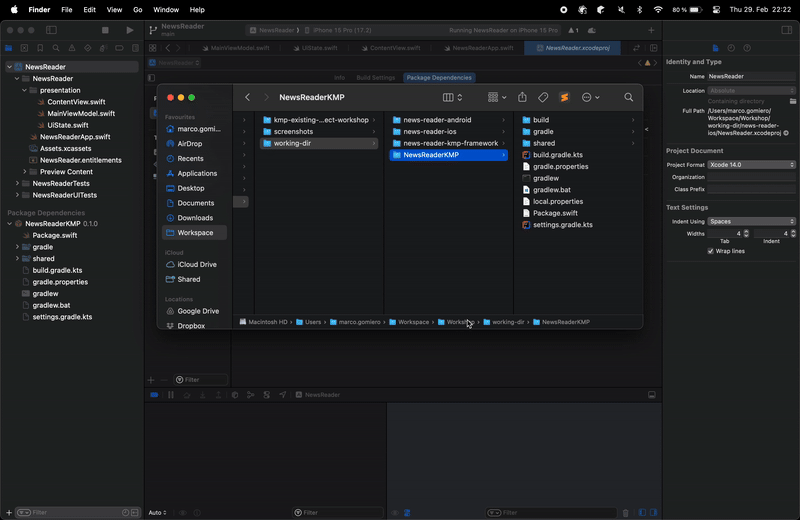Select Assets.xcassets in Xcode navigator

(65, 148)
